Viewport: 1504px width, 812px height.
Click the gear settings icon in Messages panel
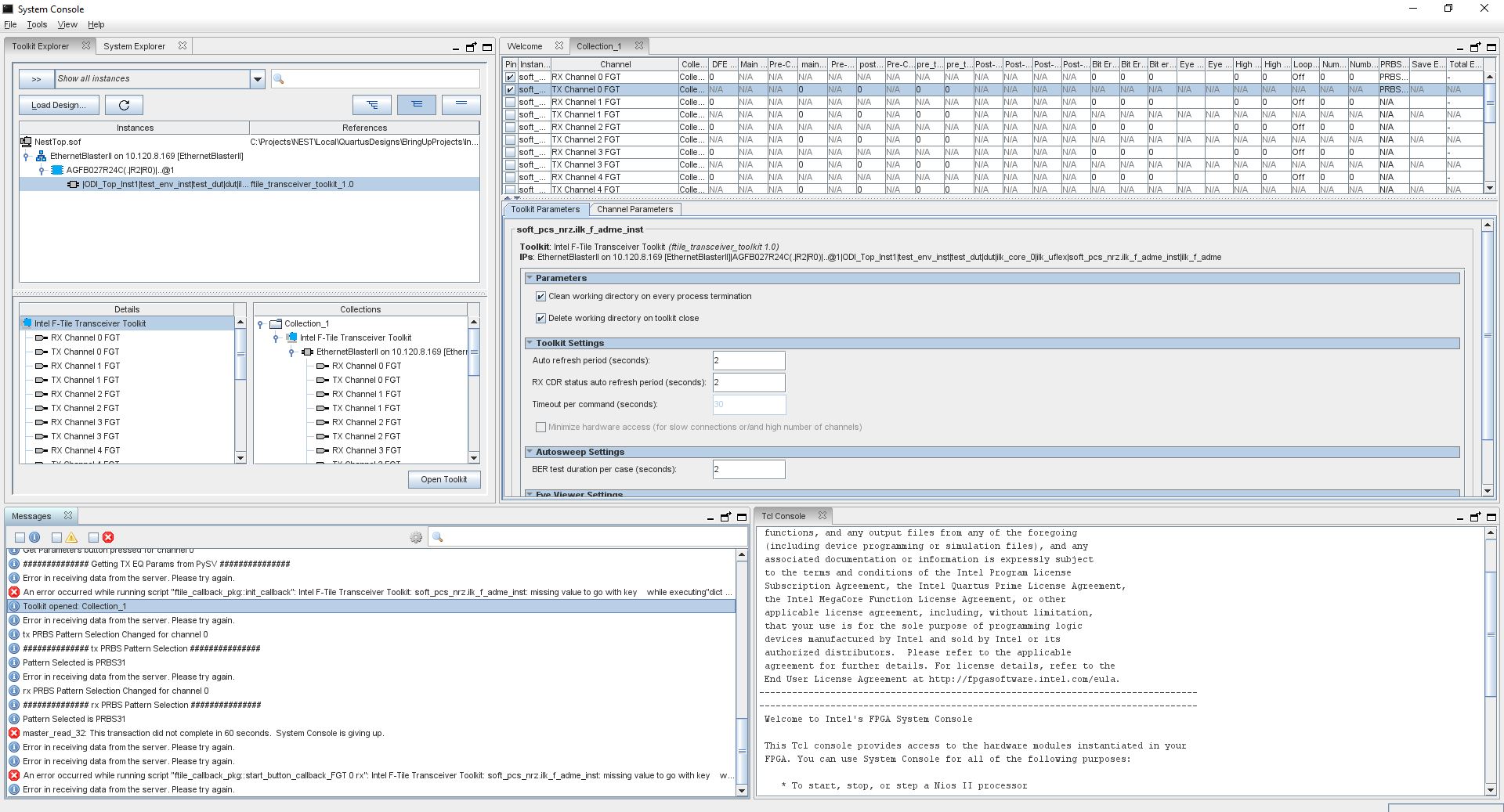(x=416, y=537)
